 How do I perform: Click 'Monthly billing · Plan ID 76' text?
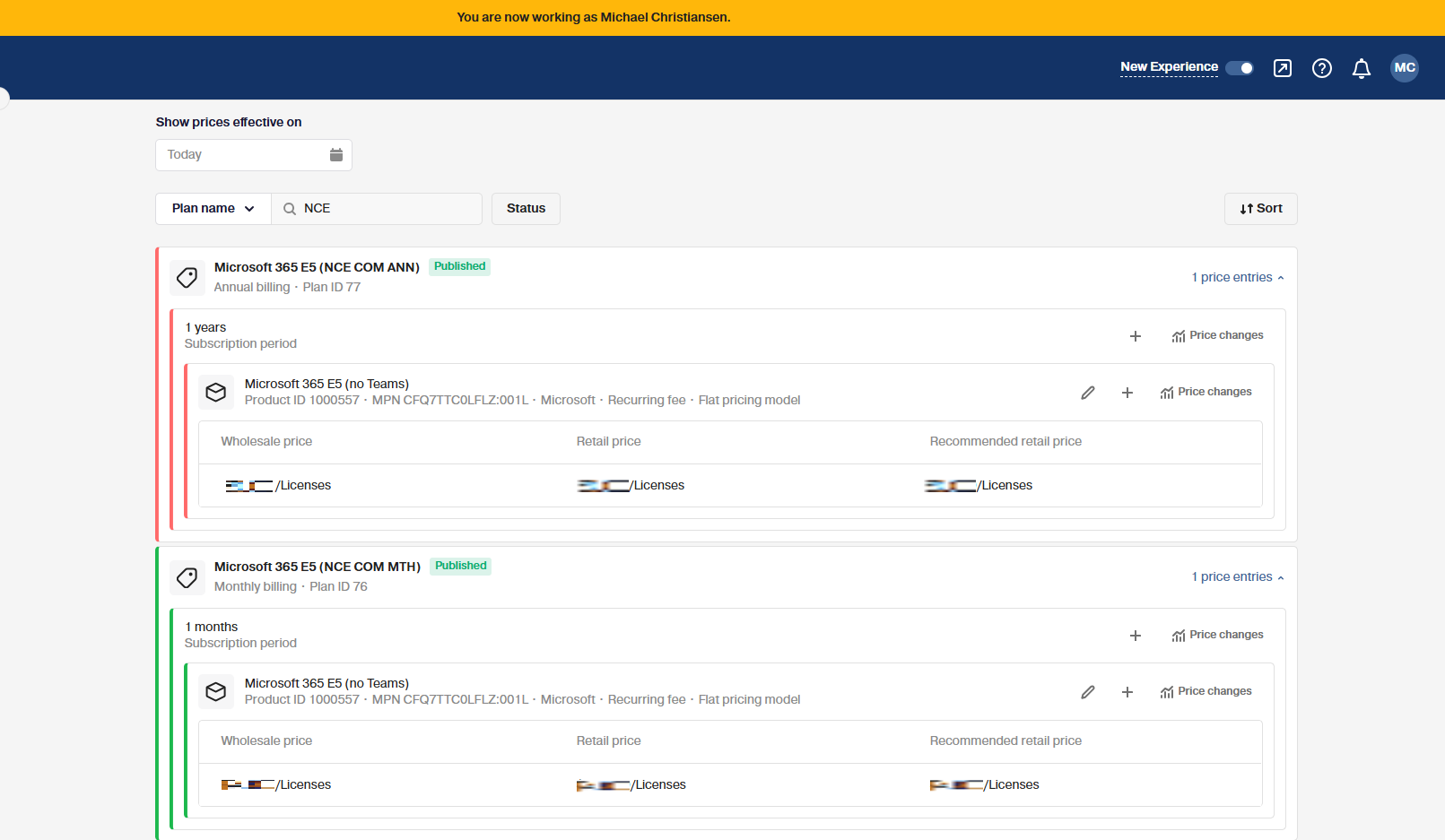point(291,587)
